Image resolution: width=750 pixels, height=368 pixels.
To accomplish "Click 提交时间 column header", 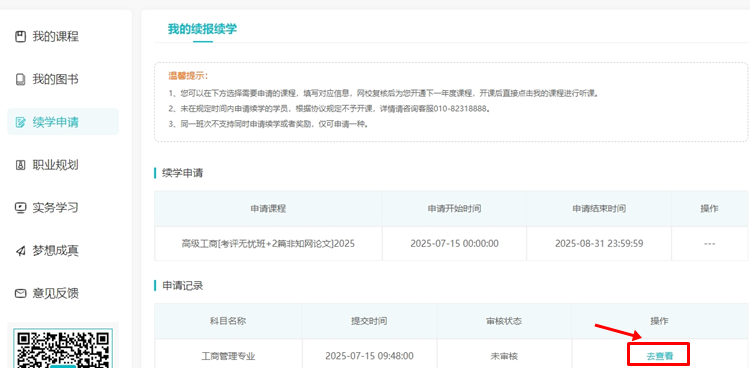I will [x=369, y=321].
